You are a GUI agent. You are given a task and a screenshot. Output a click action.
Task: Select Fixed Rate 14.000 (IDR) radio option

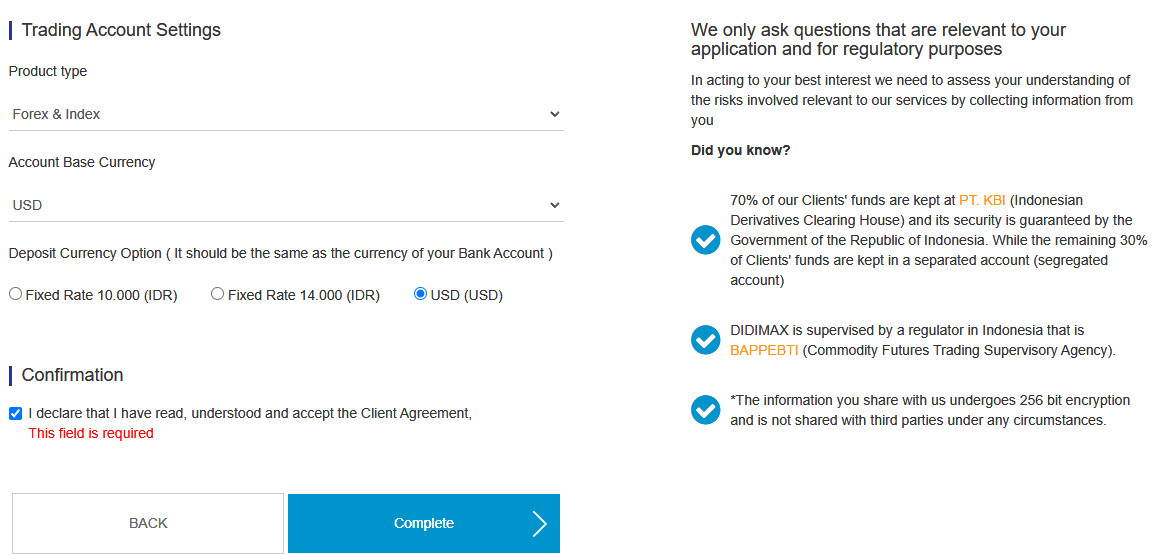[x=217, y=294]
